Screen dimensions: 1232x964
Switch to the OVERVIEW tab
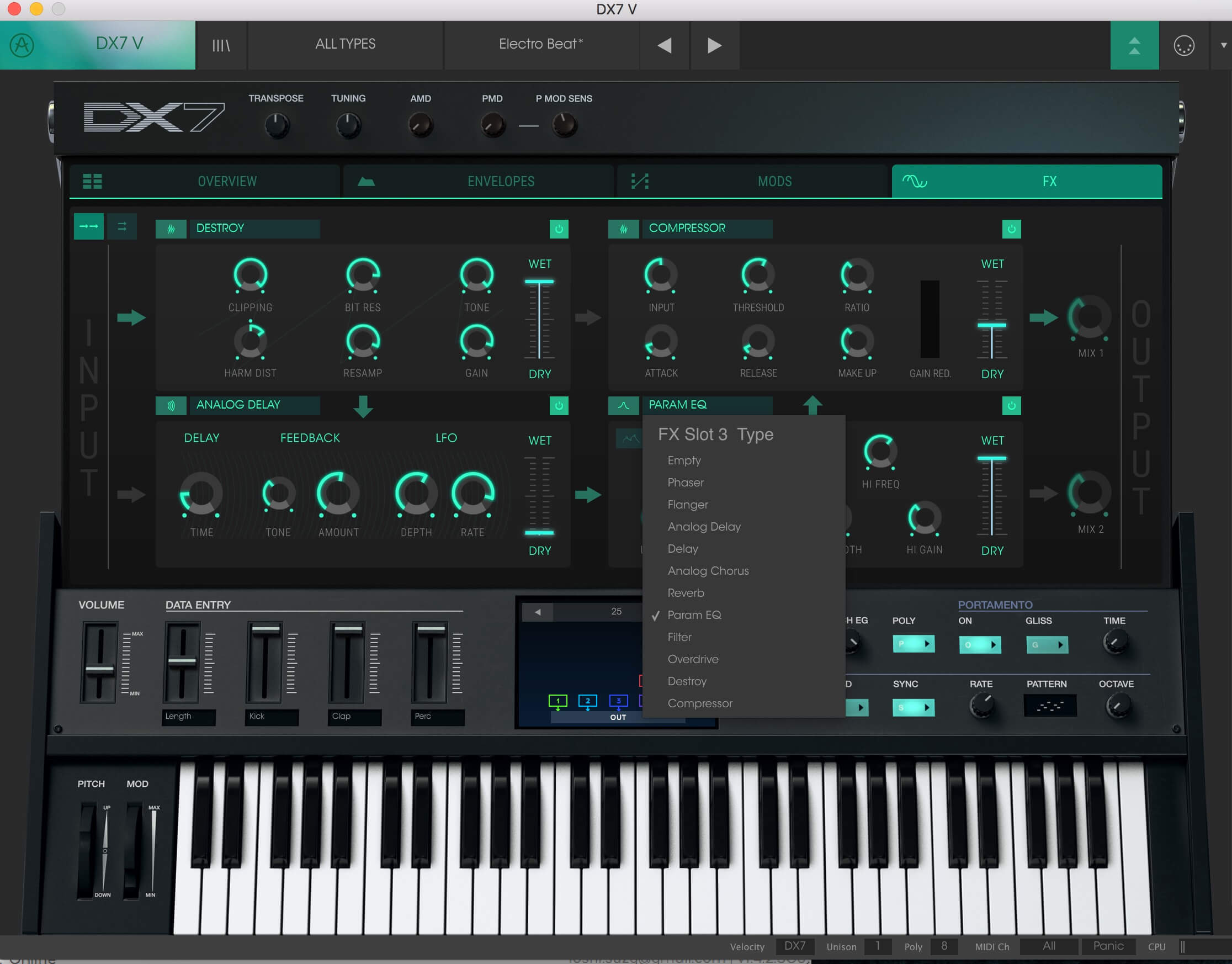pos(205,181)
